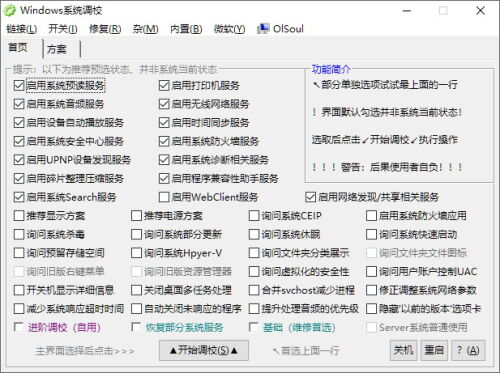This screenshot has height=373, width=500.
Task: Click the OlSoul computer icon
Action: coord(263,29)
